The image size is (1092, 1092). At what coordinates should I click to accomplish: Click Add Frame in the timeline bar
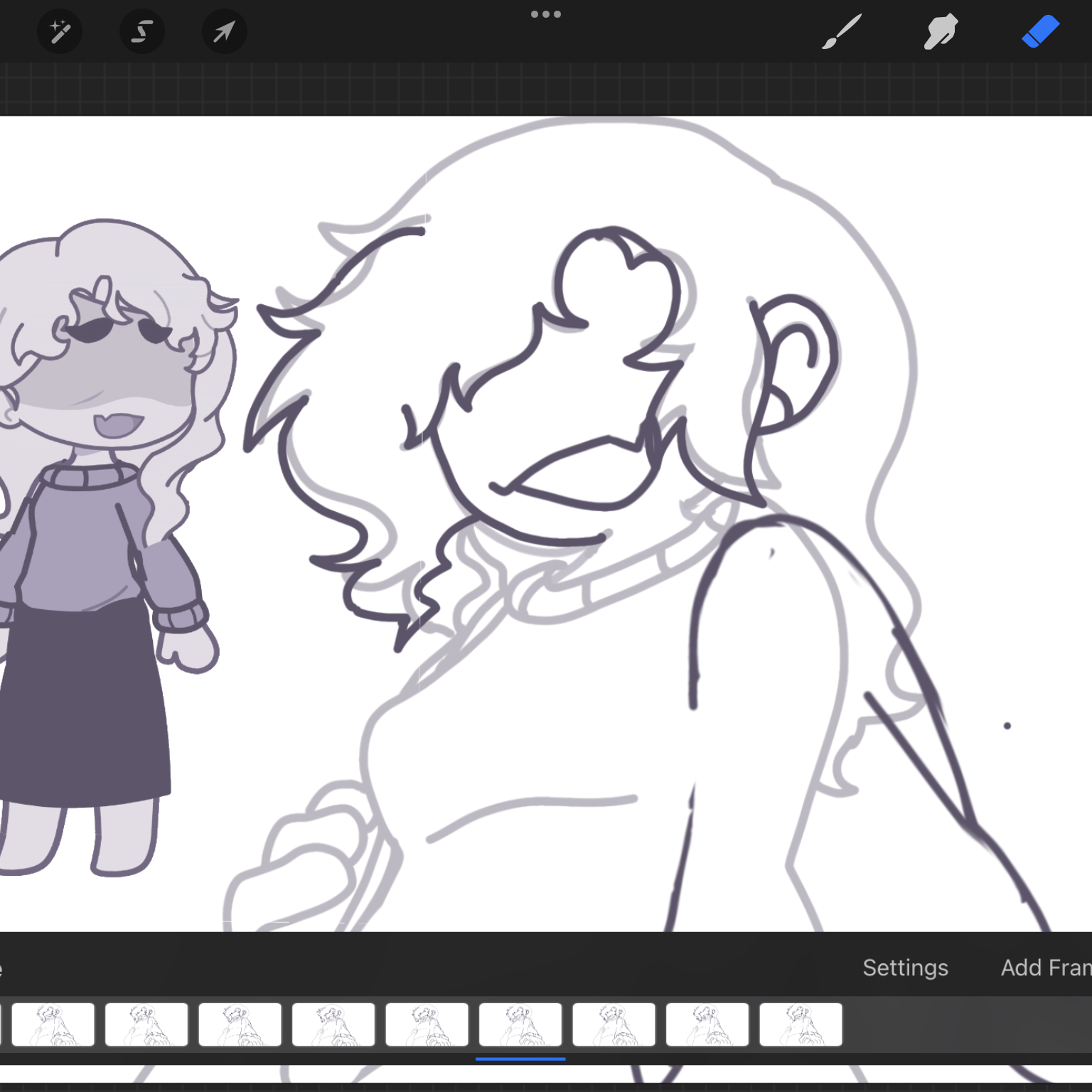pyautogui.click(x=1045, y=968)
